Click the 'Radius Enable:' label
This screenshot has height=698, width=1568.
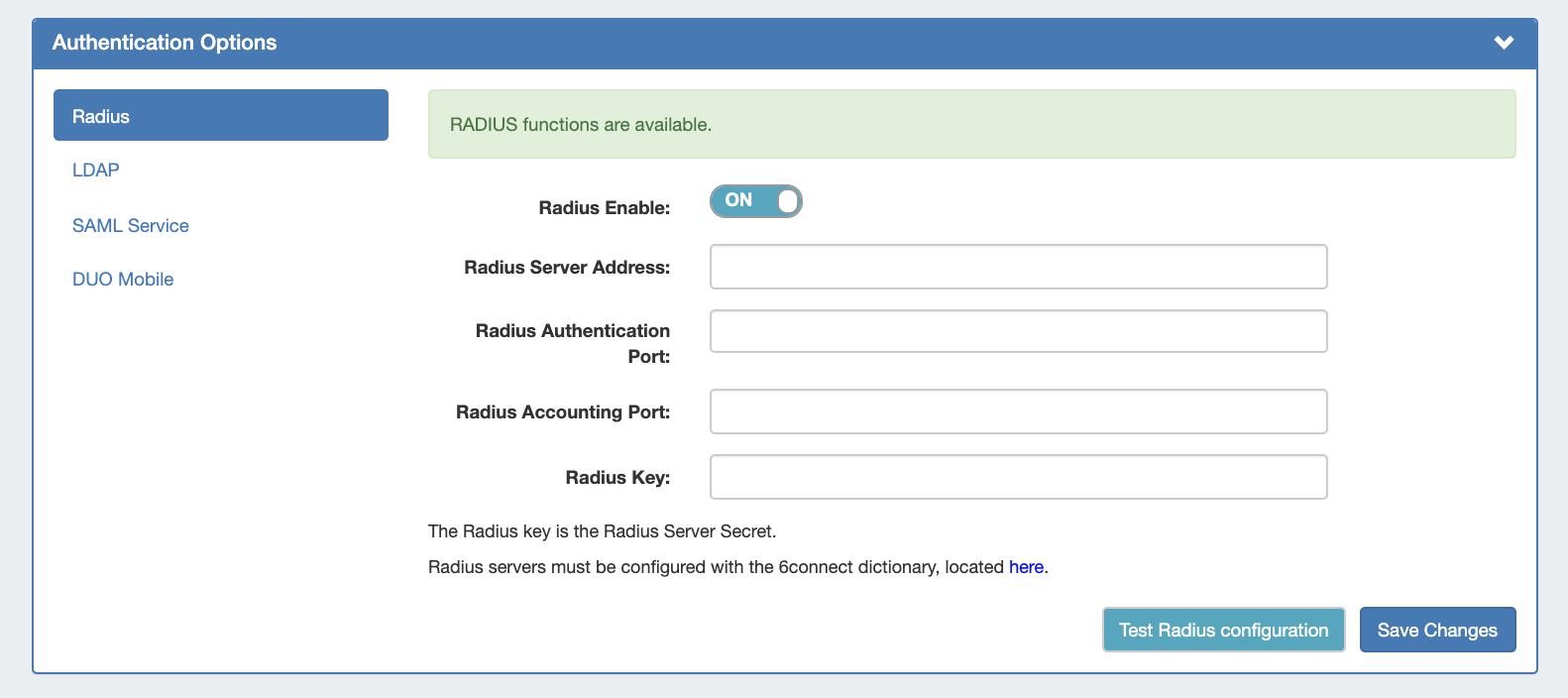604,208
